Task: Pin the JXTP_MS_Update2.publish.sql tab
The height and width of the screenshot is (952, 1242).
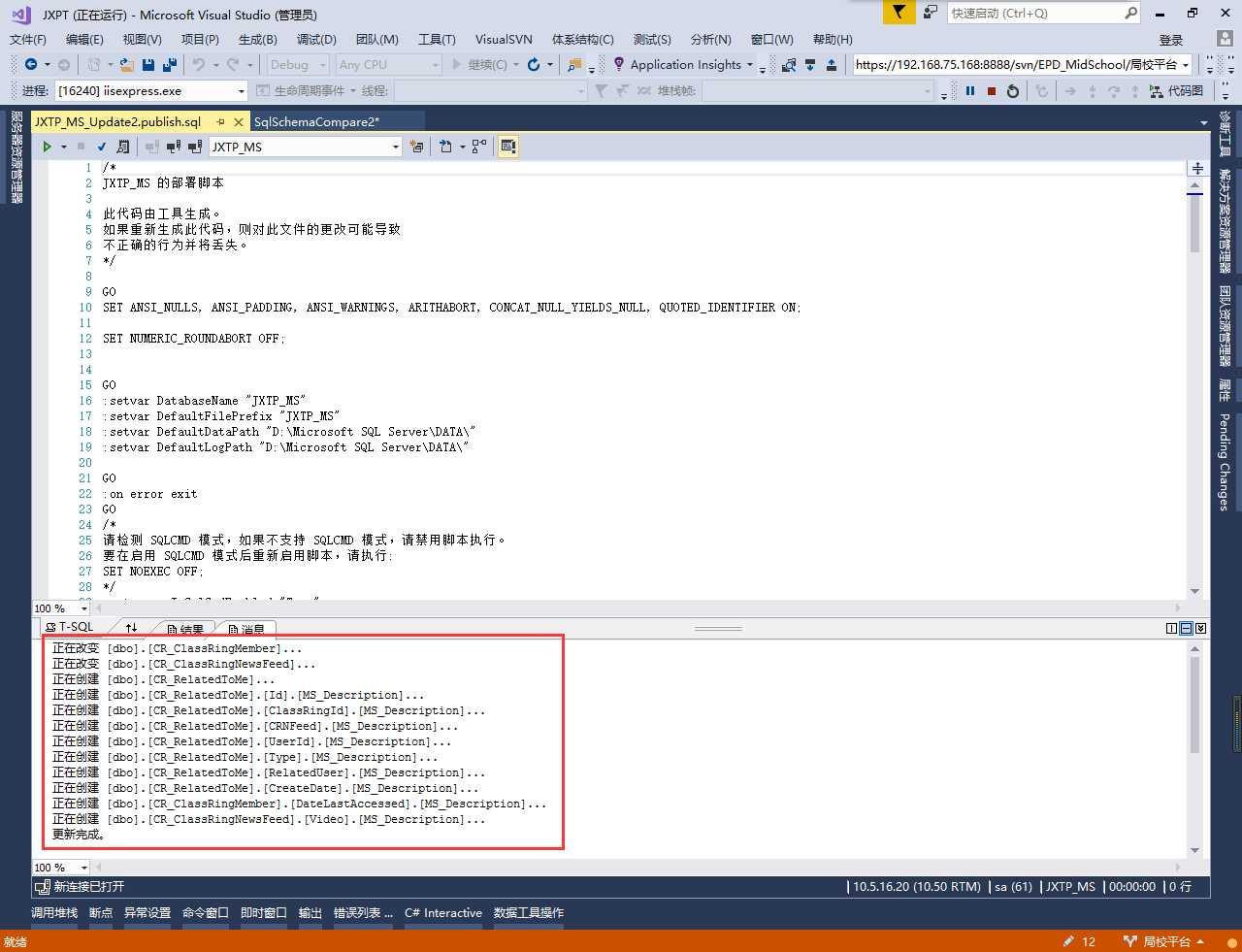Action: pos(221,122)
